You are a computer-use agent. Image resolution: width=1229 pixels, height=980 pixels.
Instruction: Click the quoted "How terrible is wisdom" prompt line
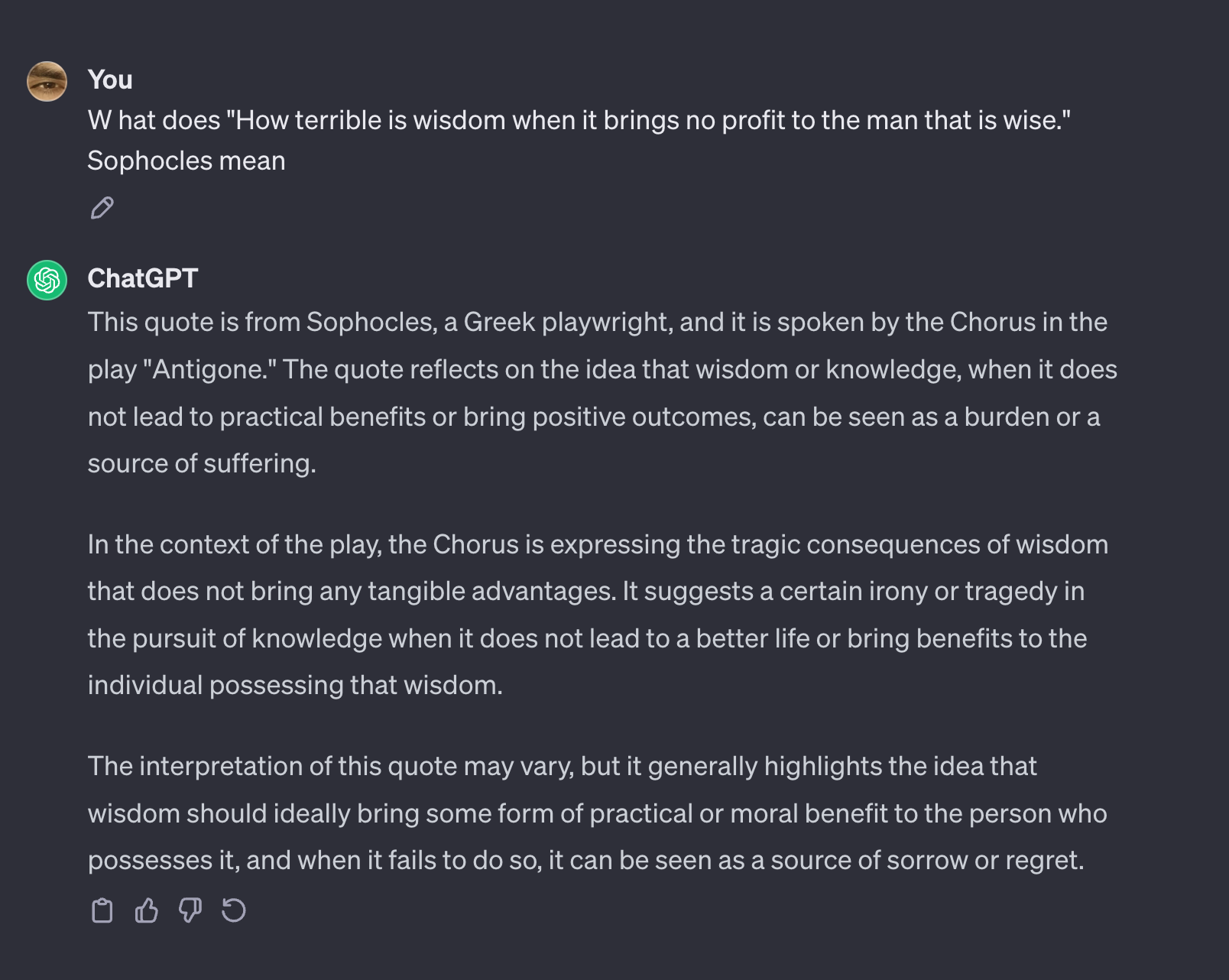[x=579, y=120]
